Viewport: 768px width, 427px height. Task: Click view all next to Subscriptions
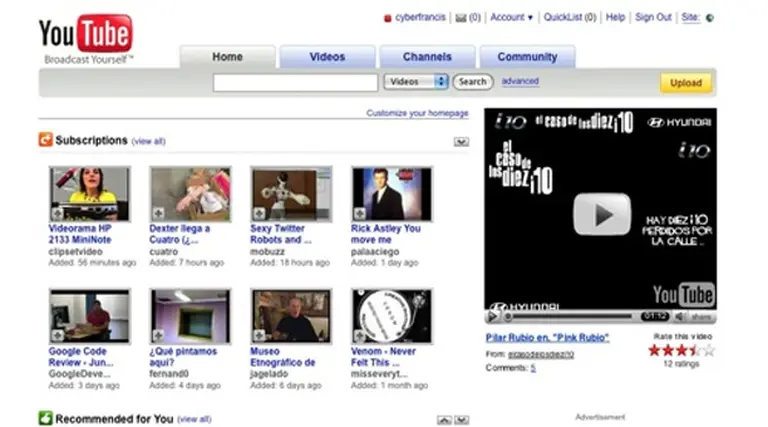click(x=148, y=142)
